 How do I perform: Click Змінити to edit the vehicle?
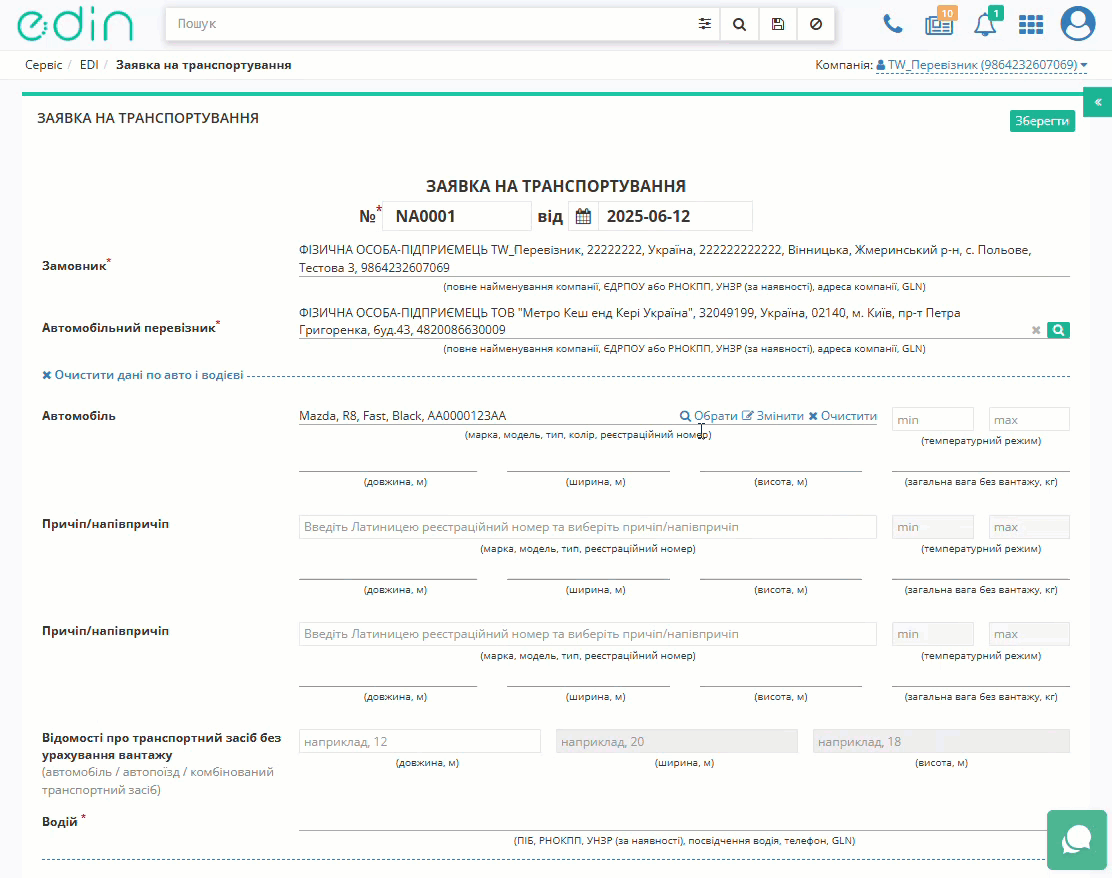point(772,416)
